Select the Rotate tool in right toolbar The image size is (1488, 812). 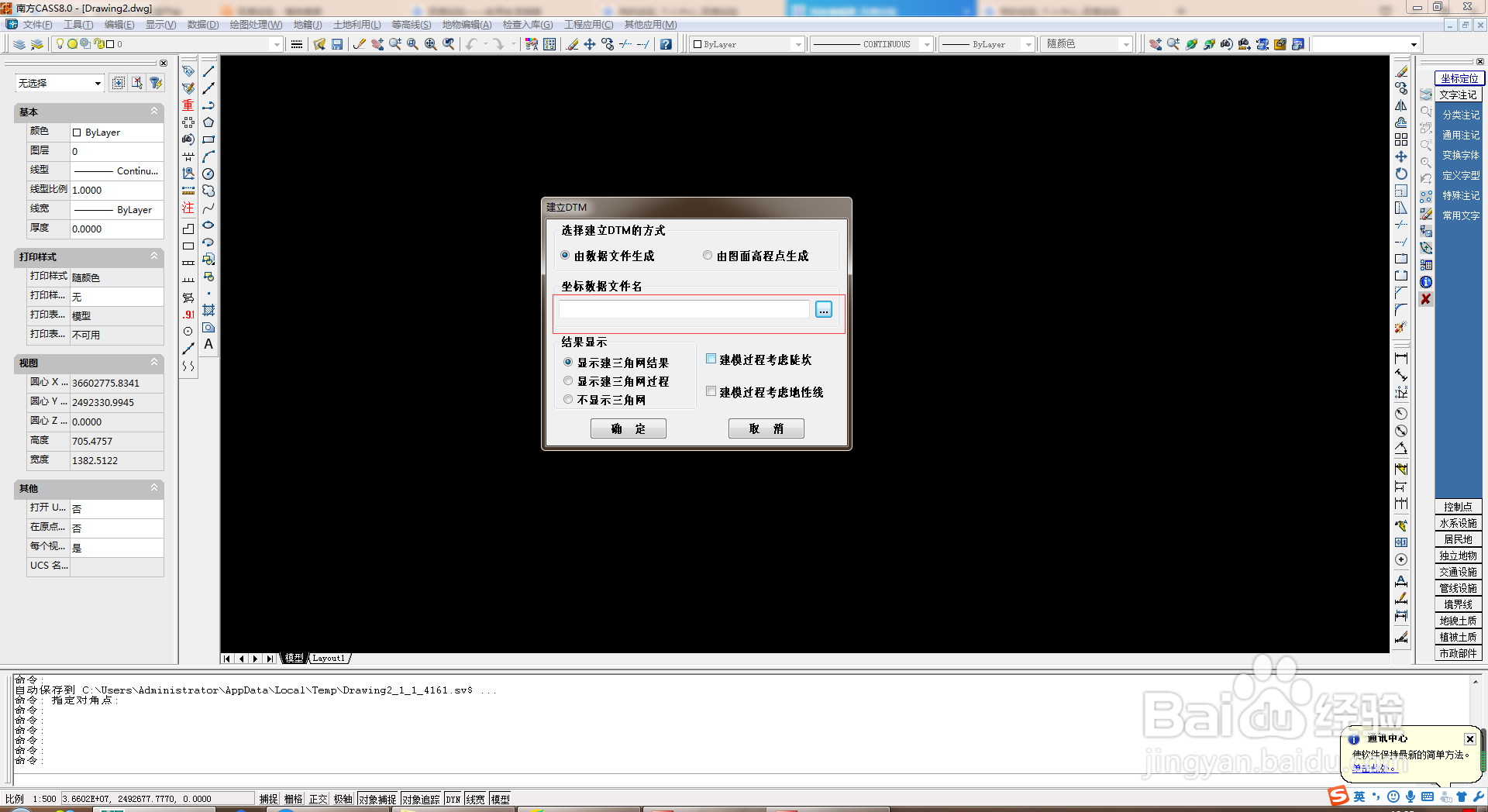tap(1401, 174)
